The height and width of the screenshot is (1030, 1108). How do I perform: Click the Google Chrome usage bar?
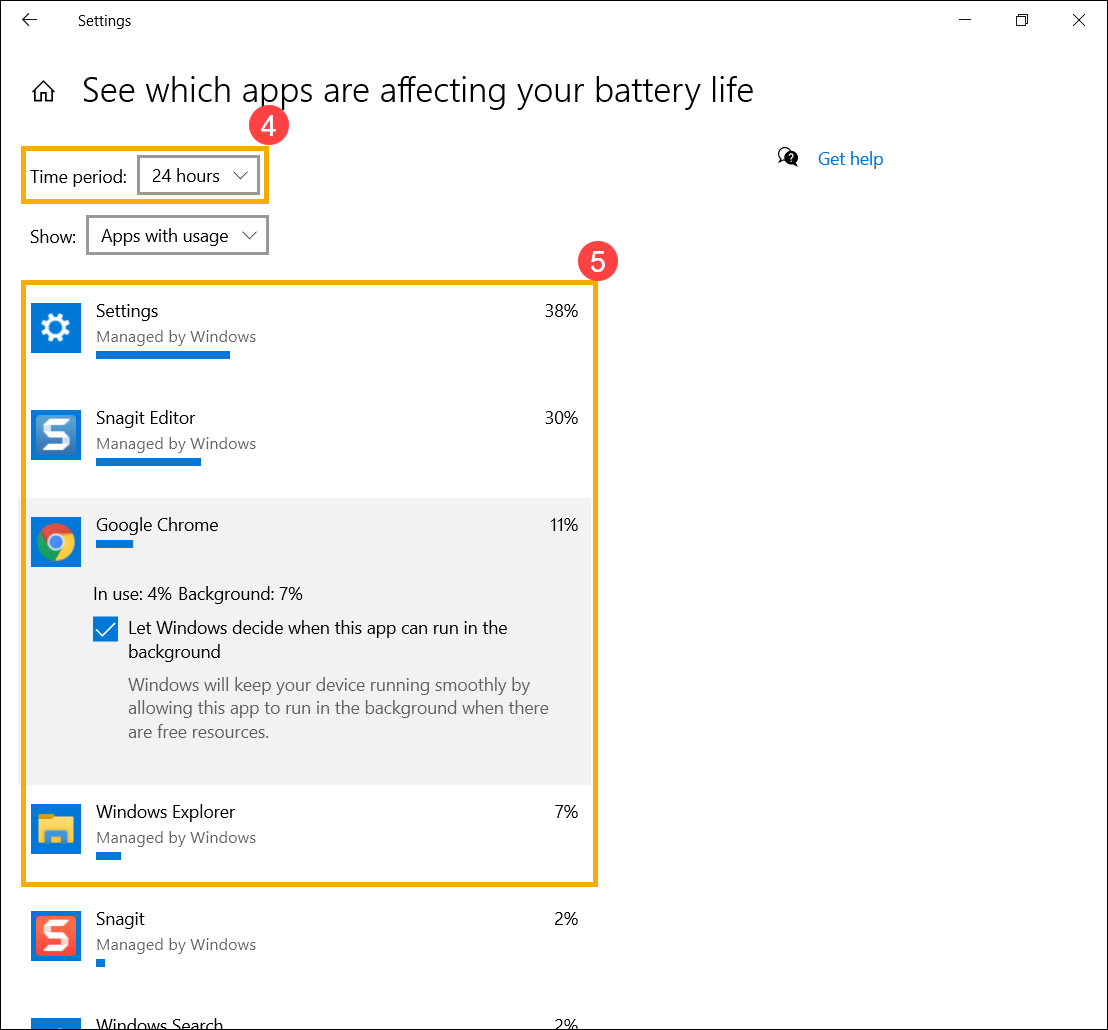click(114, 544)
